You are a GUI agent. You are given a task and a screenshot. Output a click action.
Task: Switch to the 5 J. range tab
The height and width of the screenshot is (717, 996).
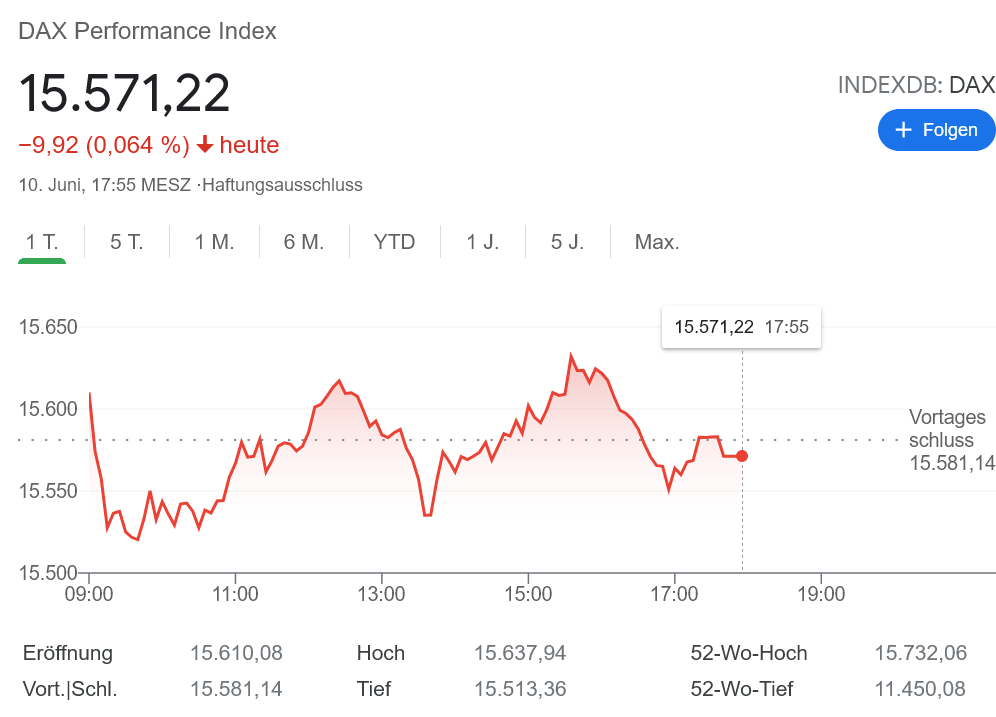click(567, 242)
